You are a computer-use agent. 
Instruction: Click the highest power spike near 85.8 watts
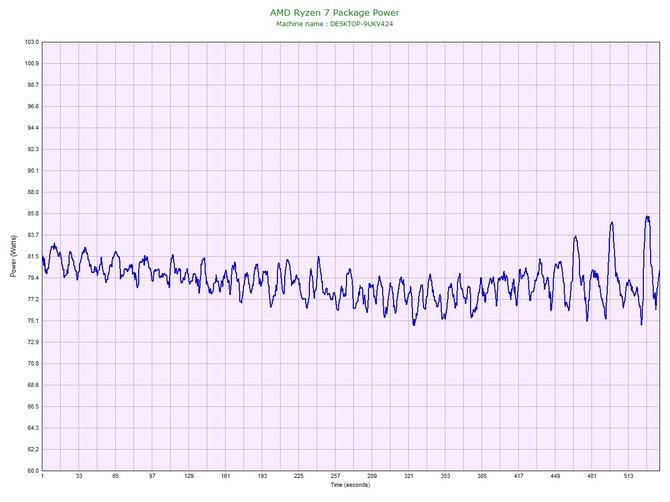[647, 218]
